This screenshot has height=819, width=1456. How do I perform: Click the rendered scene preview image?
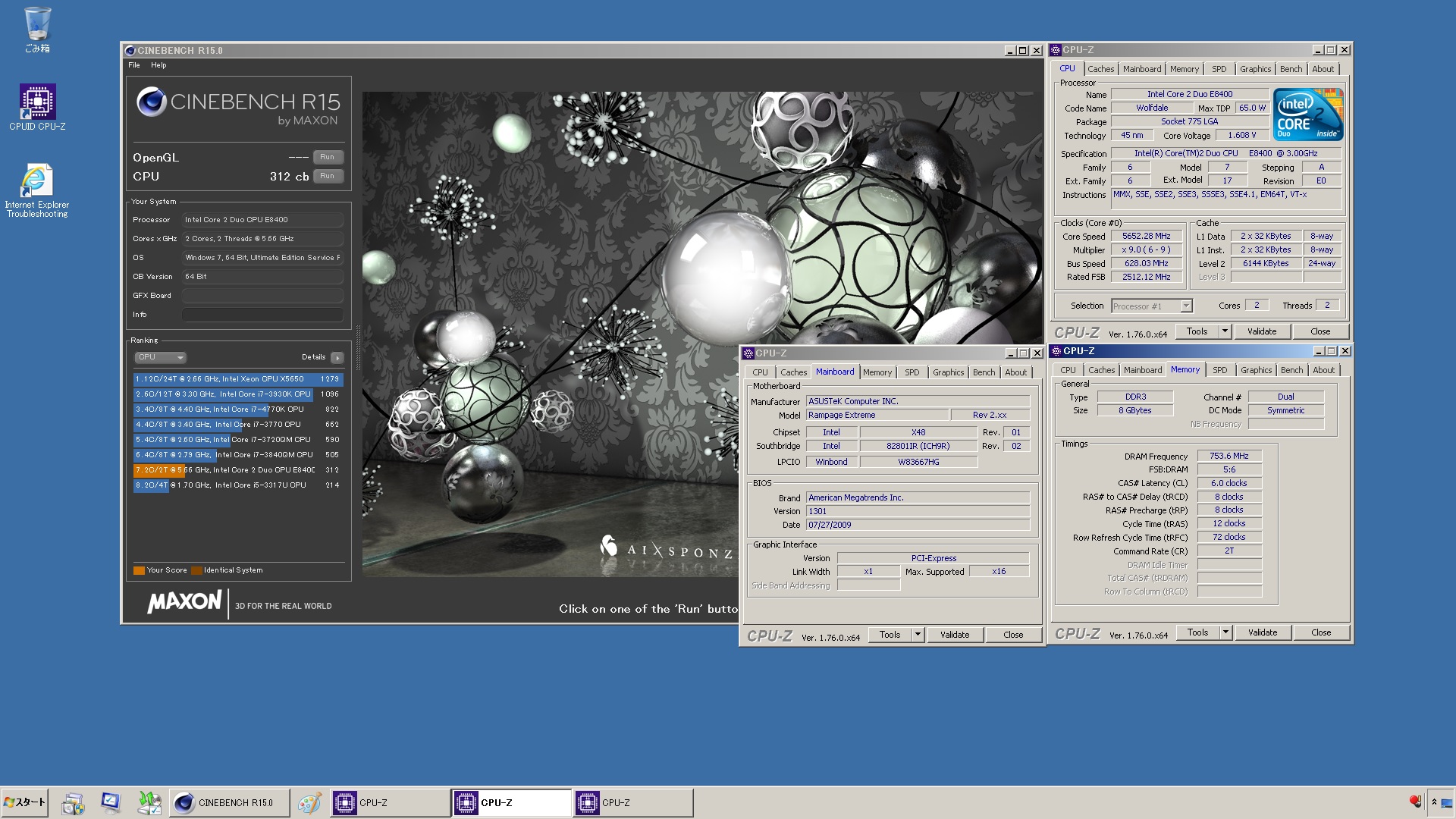[x=702, y=334]
